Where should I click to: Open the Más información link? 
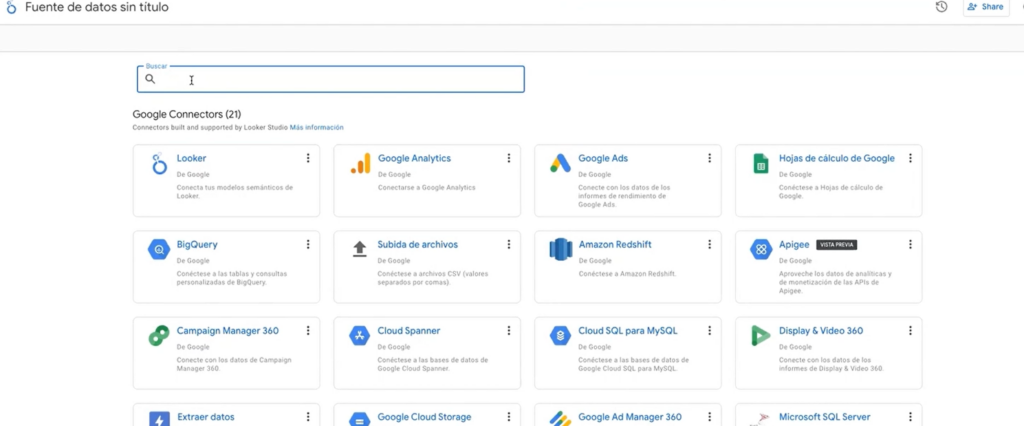click(x=317, y=127)
